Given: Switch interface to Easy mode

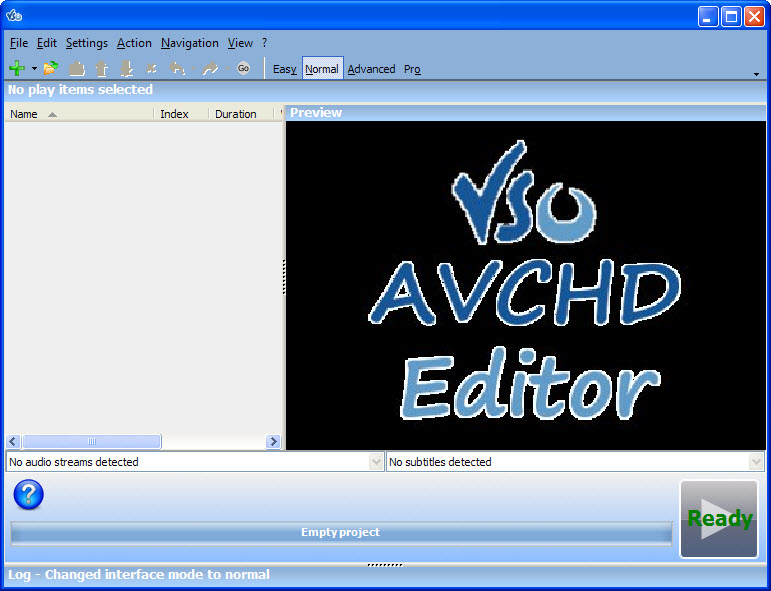Looking at the screenshot, I should coord(285,69).
